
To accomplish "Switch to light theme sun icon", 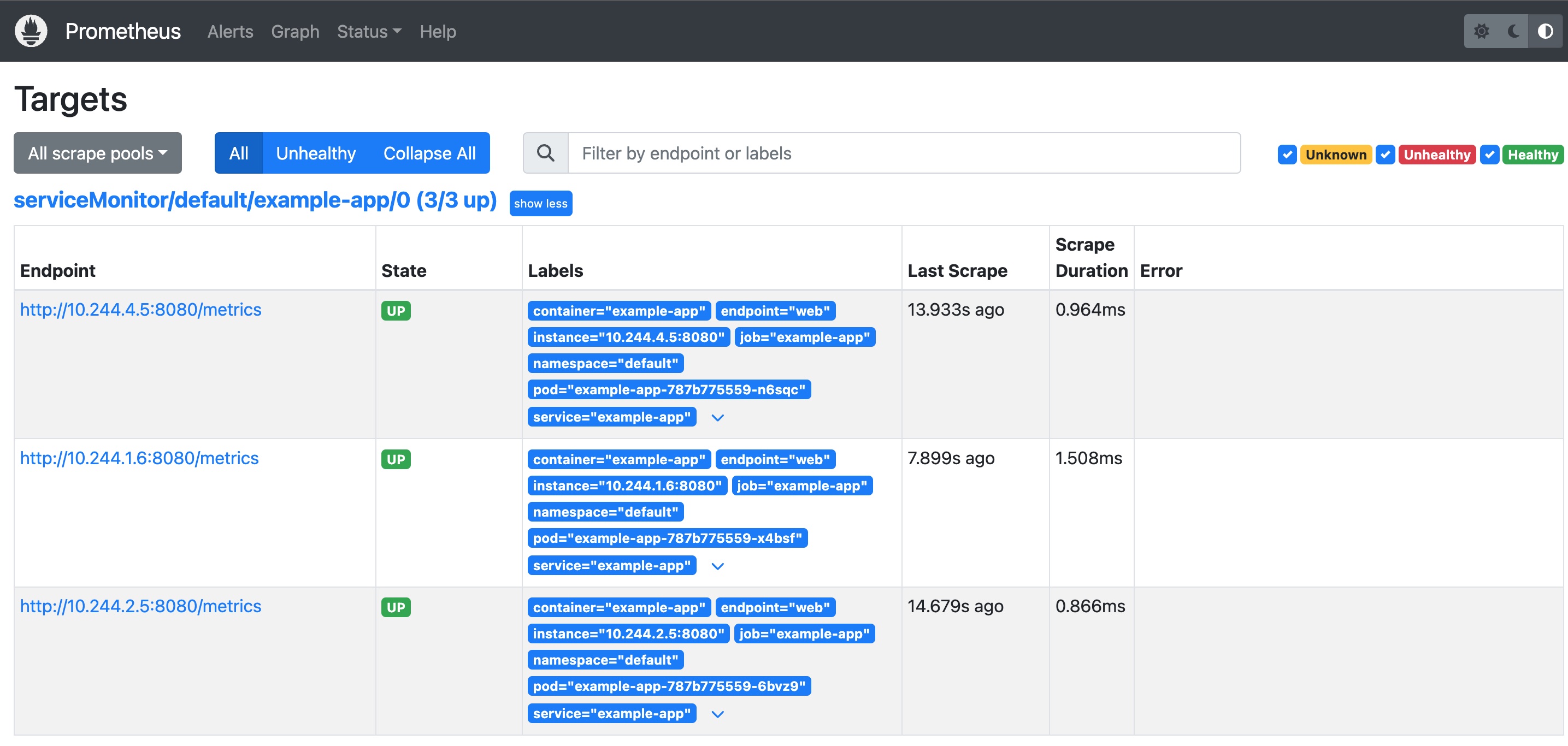I will pyautogui.click(x=1481, y=31).
